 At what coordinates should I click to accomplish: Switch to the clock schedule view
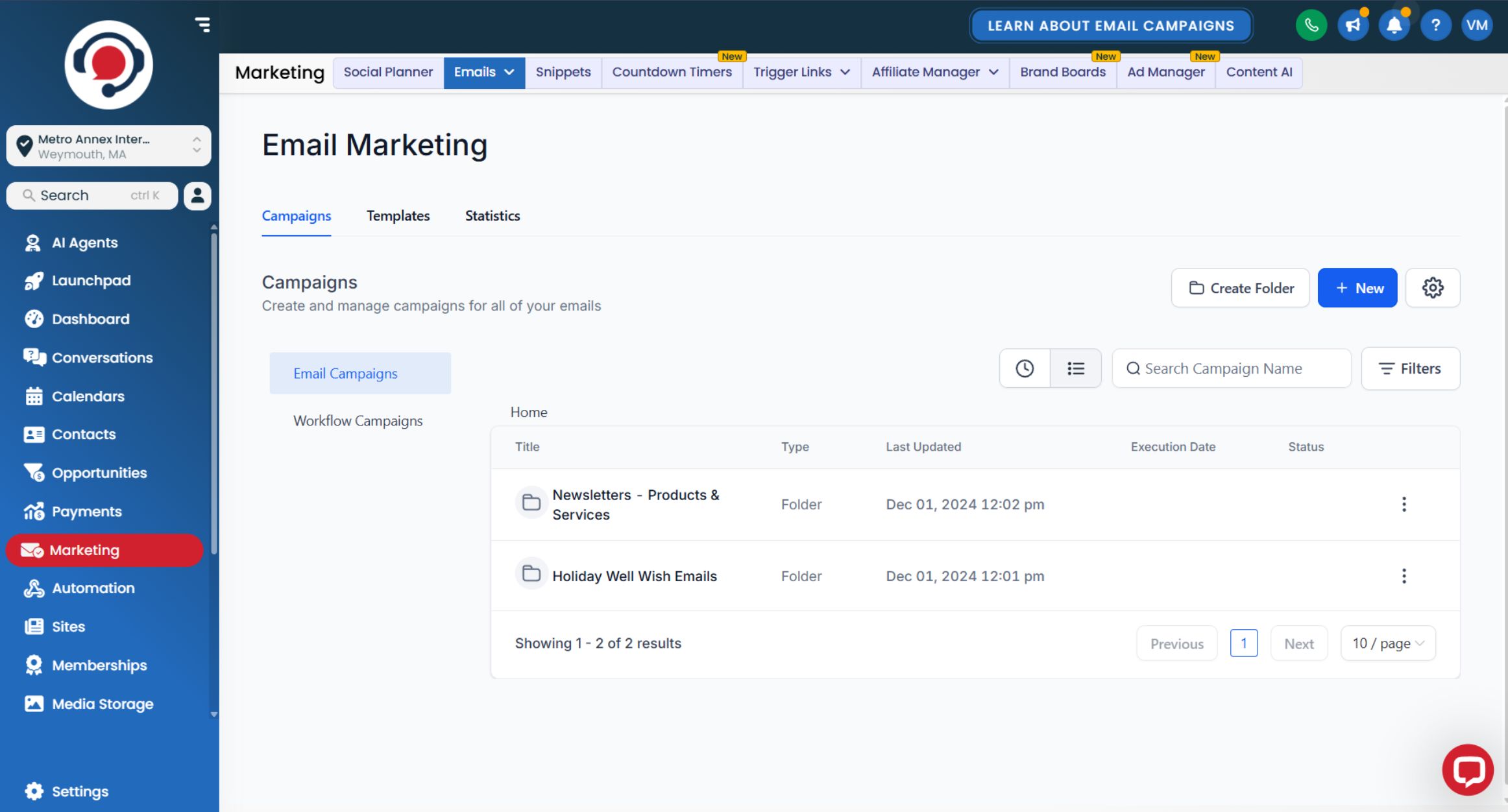pos(1025,368)
